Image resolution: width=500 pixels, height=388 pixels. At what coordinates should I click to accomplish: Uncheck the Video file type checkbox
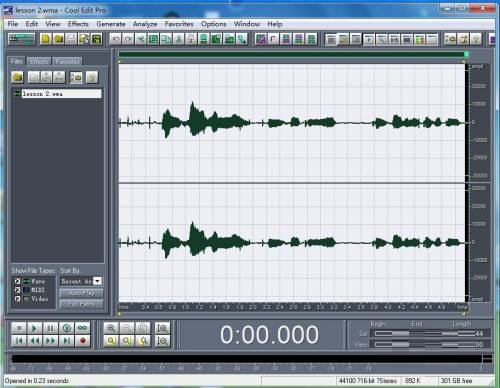(x=17, y=299)
